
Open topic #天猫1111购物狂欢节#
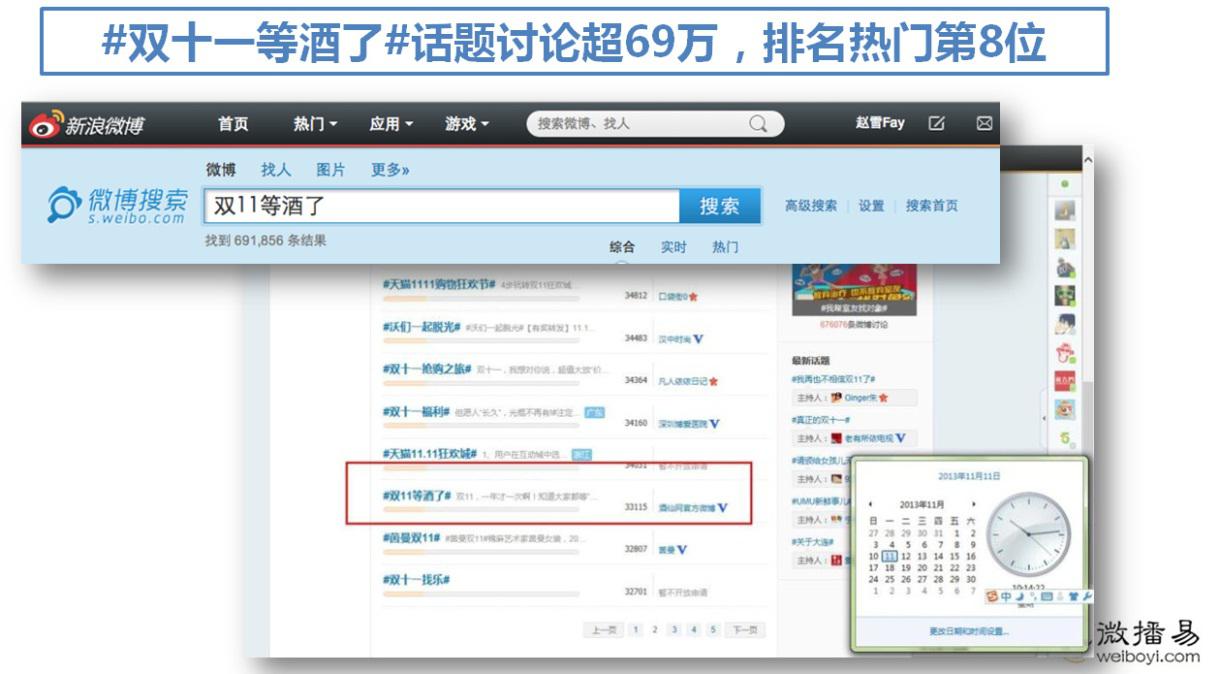coord(438,285)
